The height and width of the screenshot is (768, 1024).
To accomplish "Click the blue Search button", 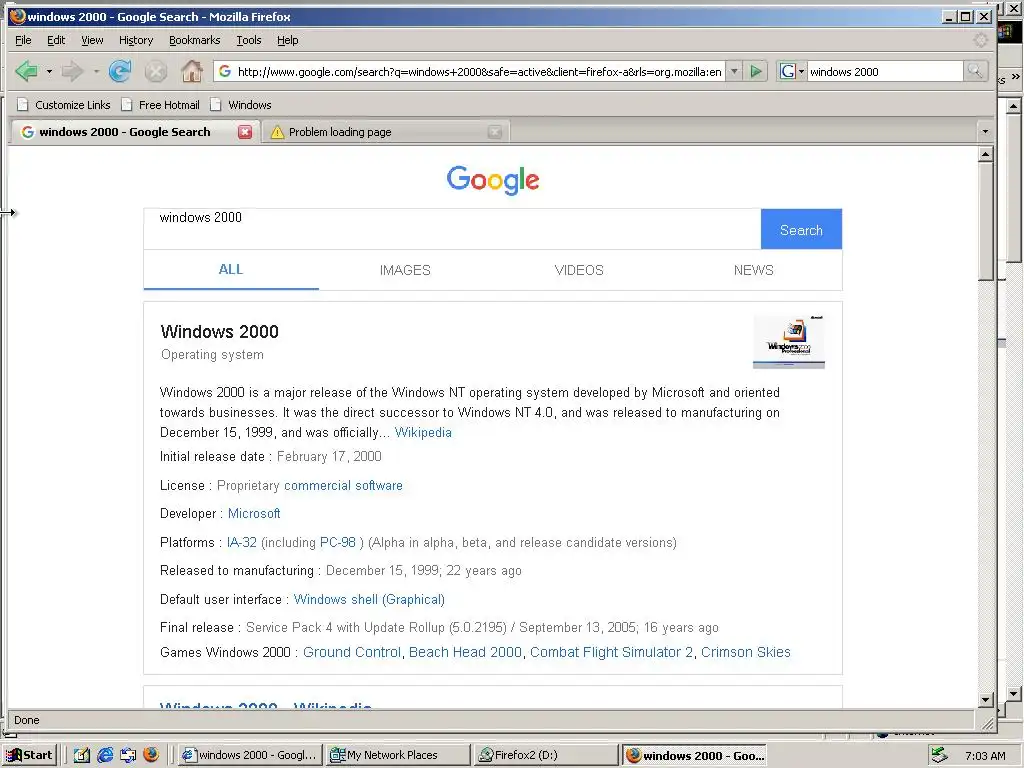I will (x=801, y=229).
